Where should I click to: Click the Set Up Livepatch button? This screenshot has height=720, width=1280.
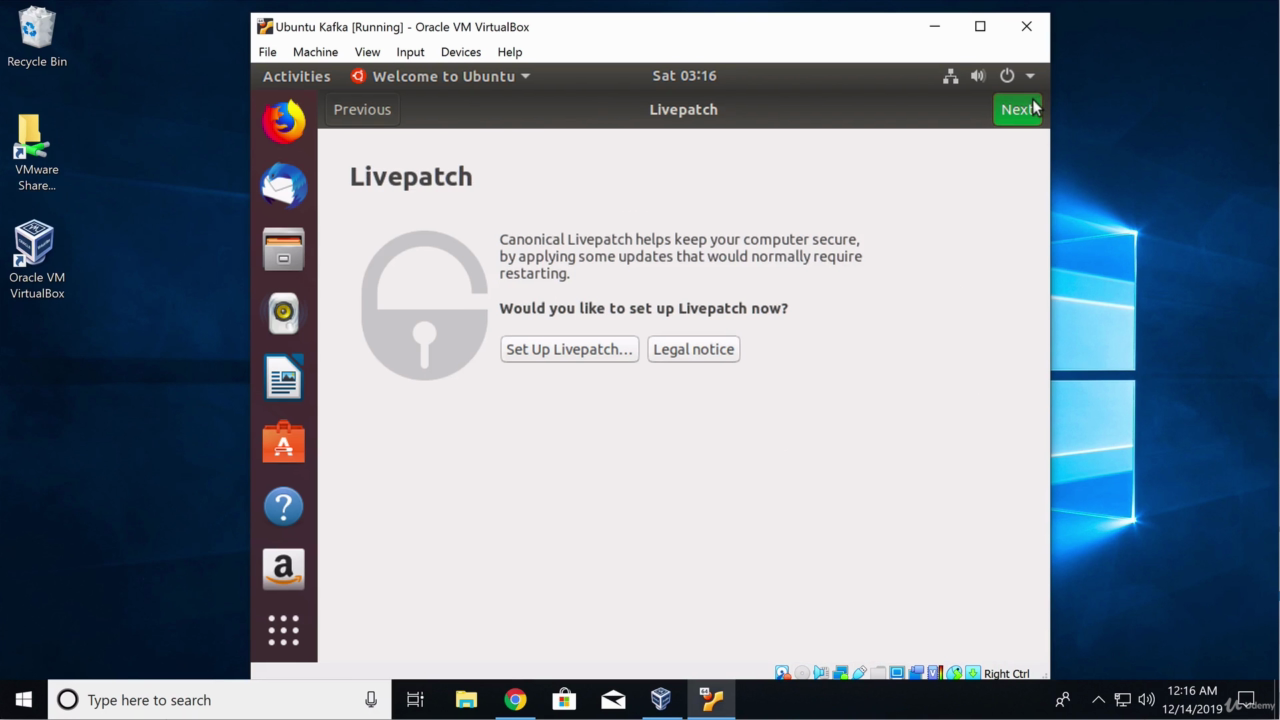pyautogui.click(x=569, y=349)
